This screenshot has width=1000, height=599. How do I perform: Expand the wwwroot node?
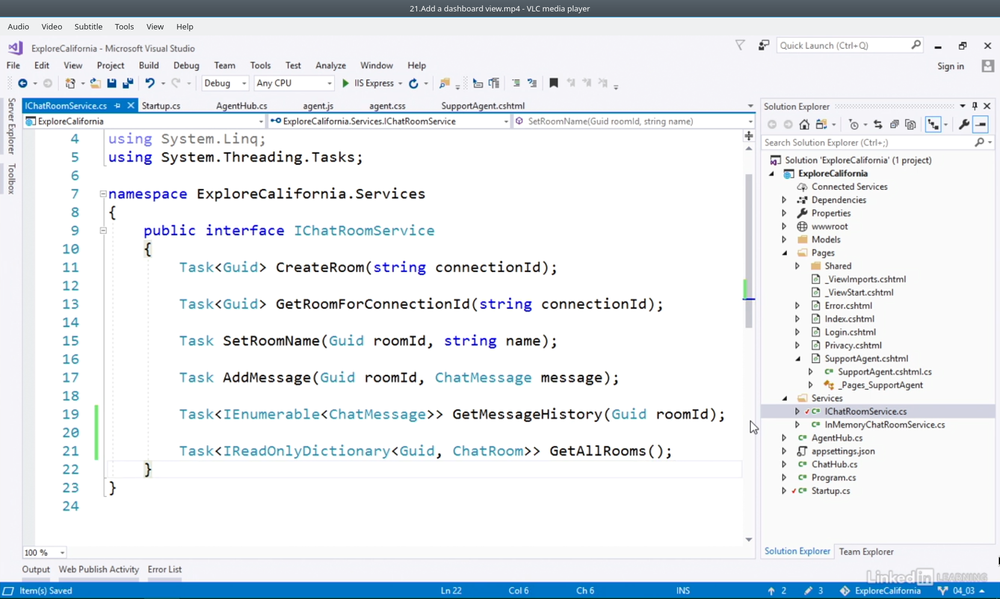pyautogui.click(x=784, y=226)
